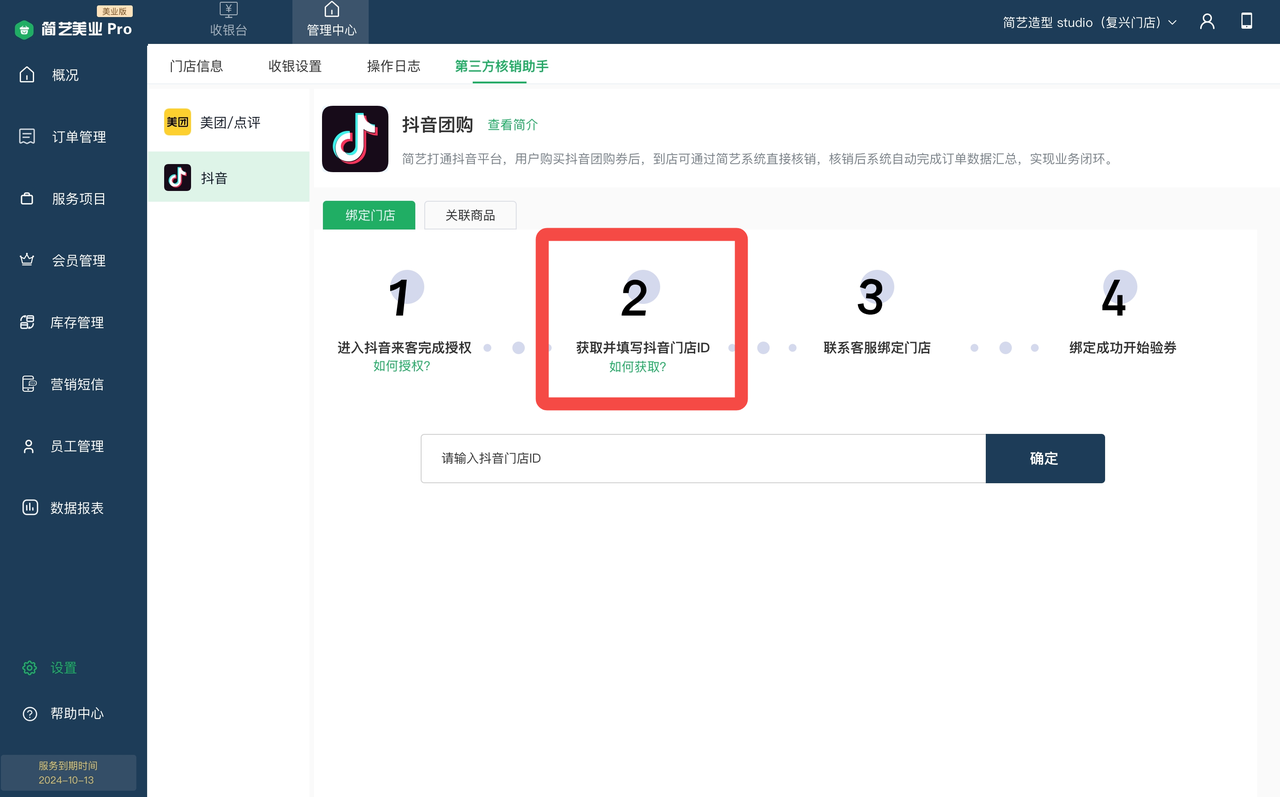Open the 帮助中心 help center icon

pyautogui.click(x=29, y=714)
